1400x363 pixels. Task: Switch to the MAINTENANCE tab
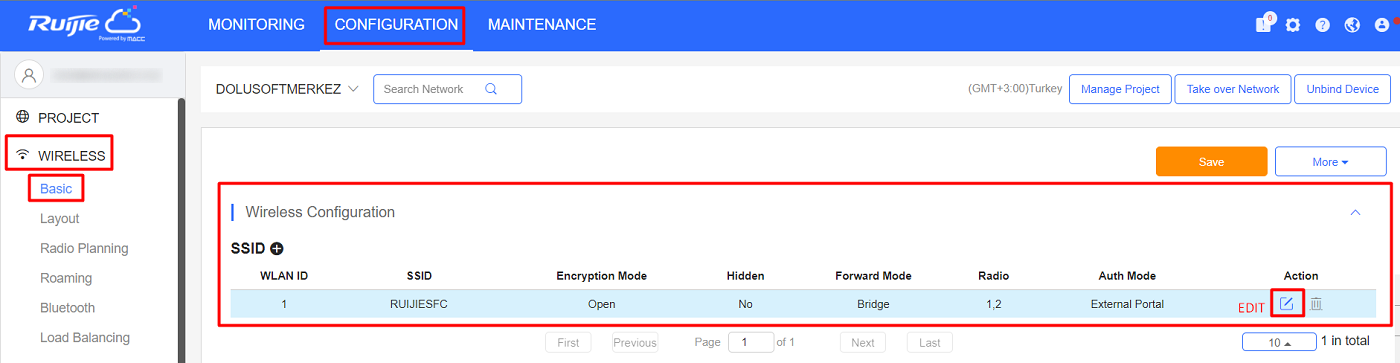click(542, 25)
